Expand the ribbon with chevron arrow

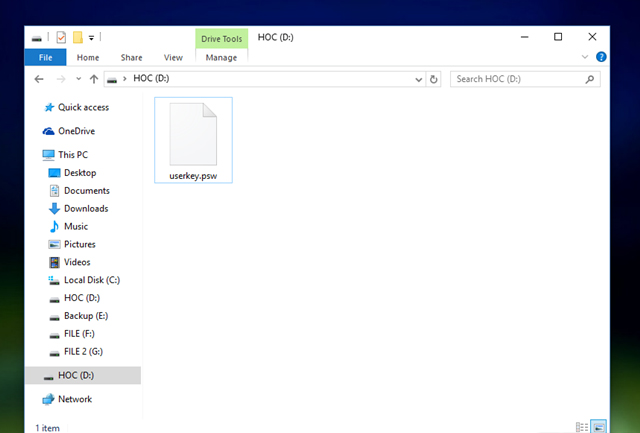pos(585,57)
